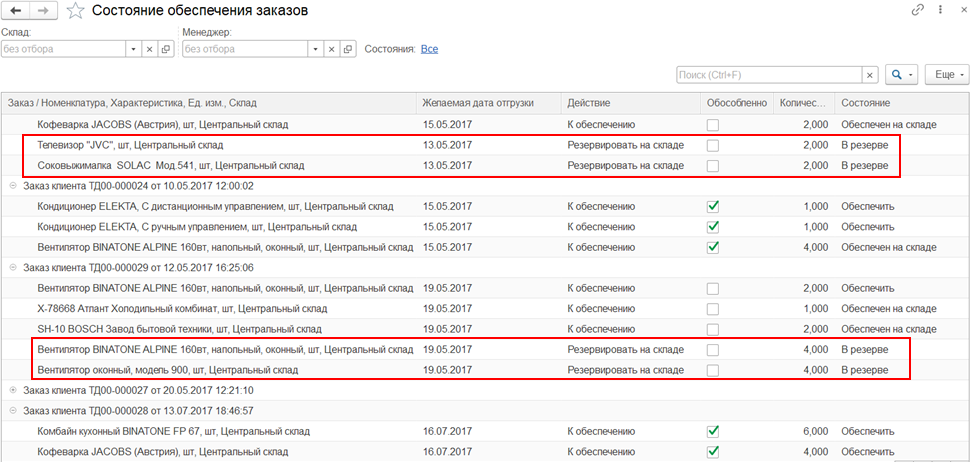Open the Еще menu

(x=947, y=75)
